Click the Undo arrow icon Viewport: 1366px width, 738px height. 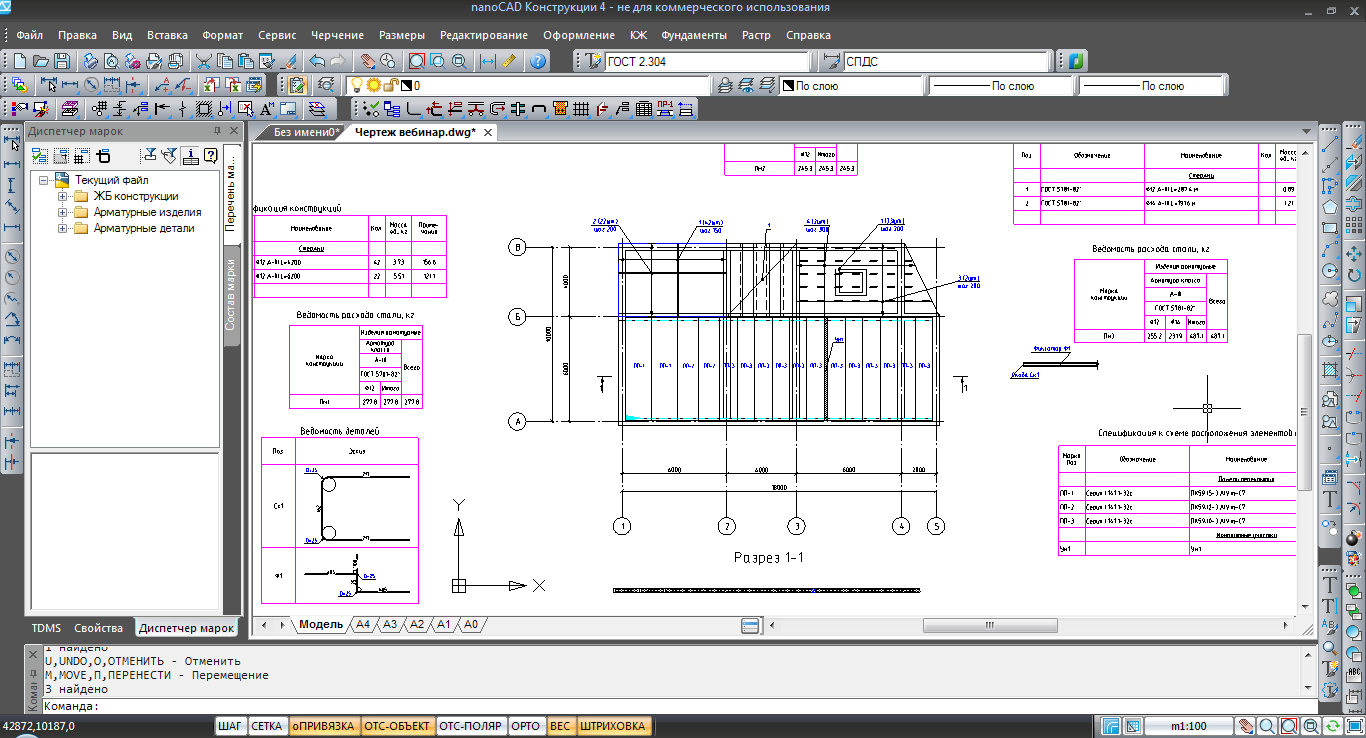point(317,61)
